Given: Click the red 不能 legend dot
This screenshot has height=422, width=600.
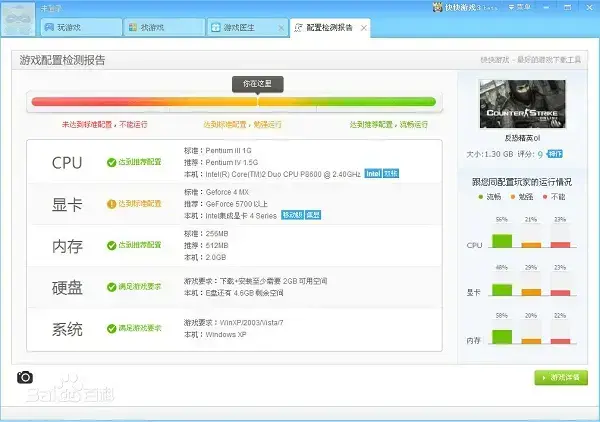Looking at the screenshot, I should click(x=545, y=197).
